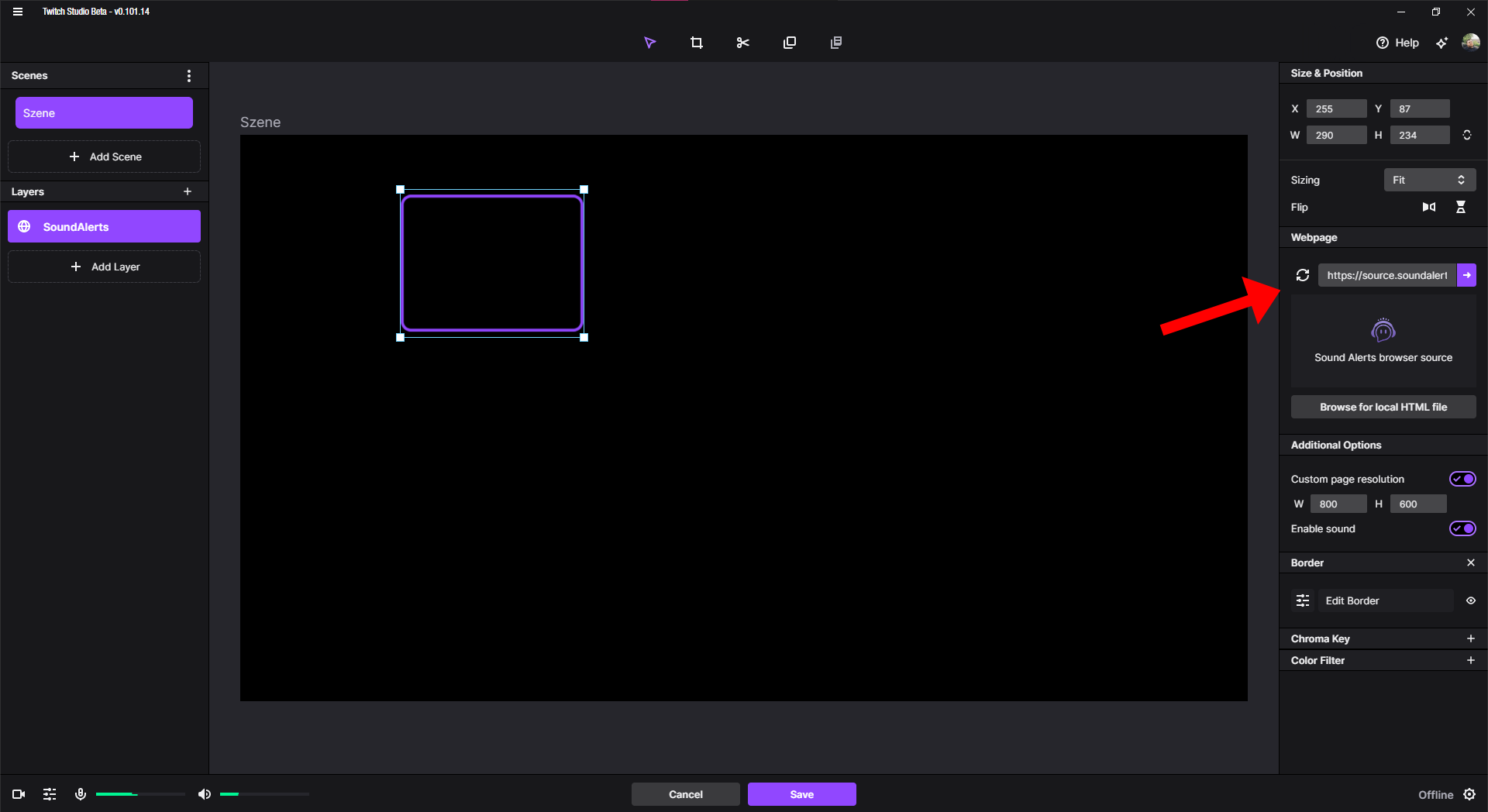Add Chroma Key with plus icon
1488x812 pixels.
pyautogui.click(x=1471, y=638)
